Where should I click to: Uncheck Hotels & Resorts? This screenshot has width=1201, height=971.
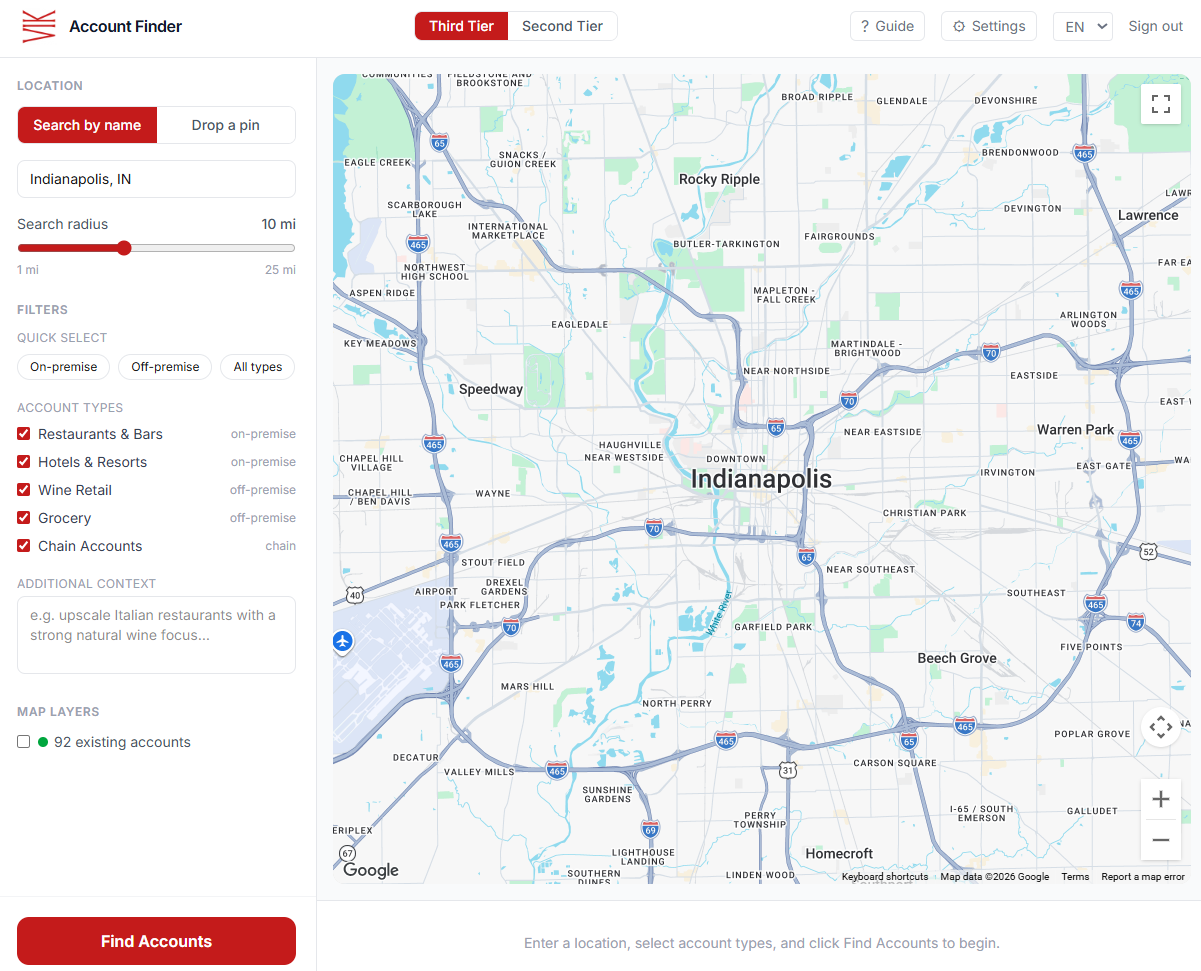[x=24, y=462]
